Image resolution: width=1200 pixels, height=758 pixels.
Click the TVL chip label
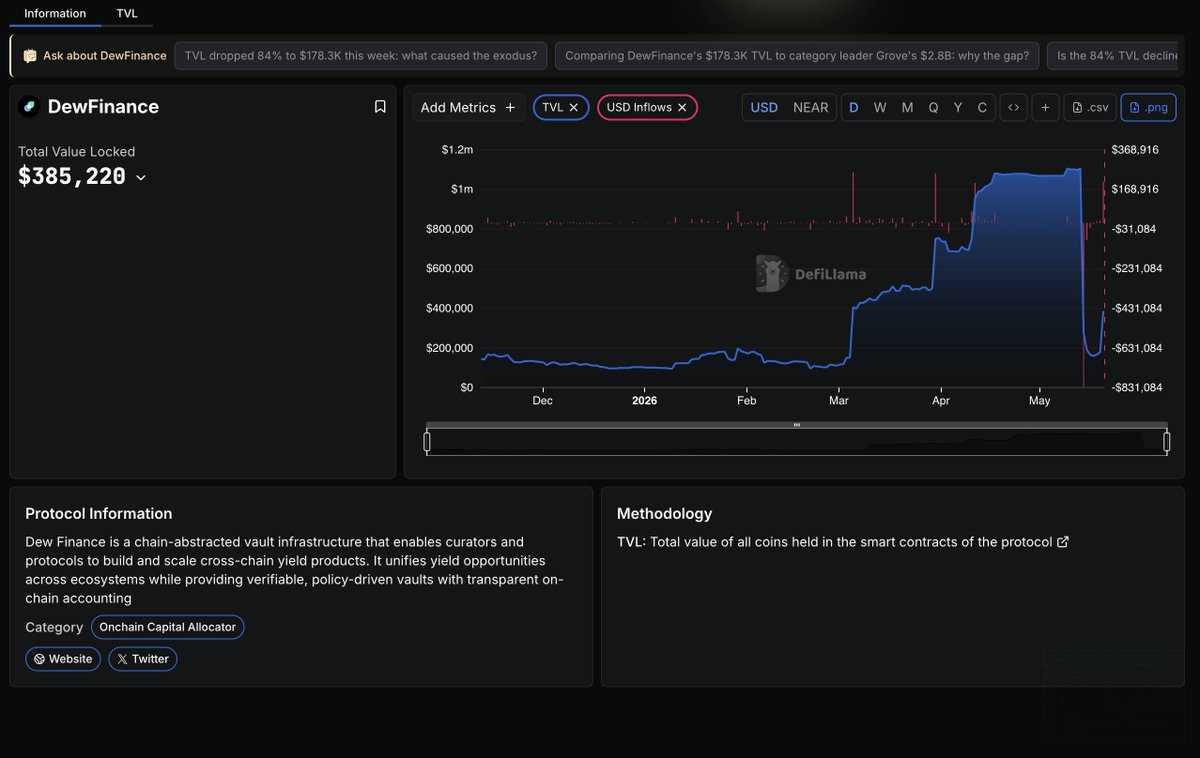(x=553, y=107)
